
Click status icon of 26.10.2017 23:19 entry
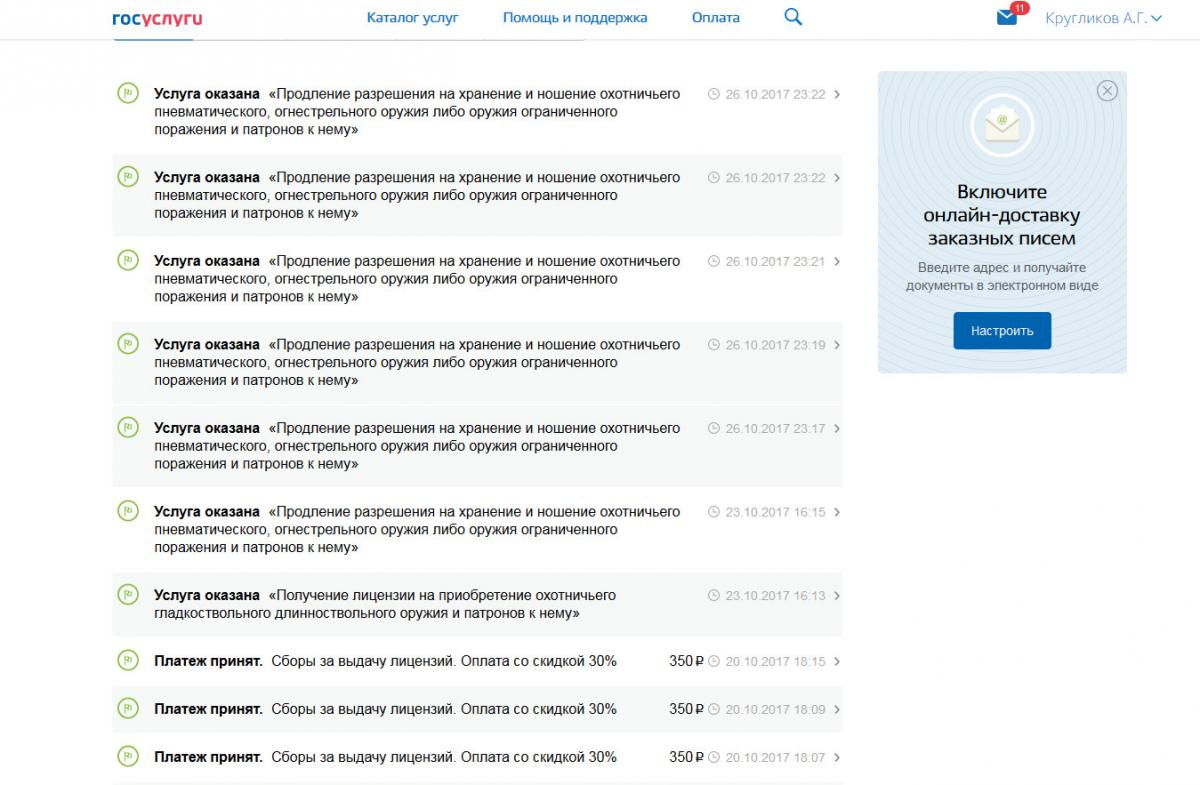tap(127, 344)
